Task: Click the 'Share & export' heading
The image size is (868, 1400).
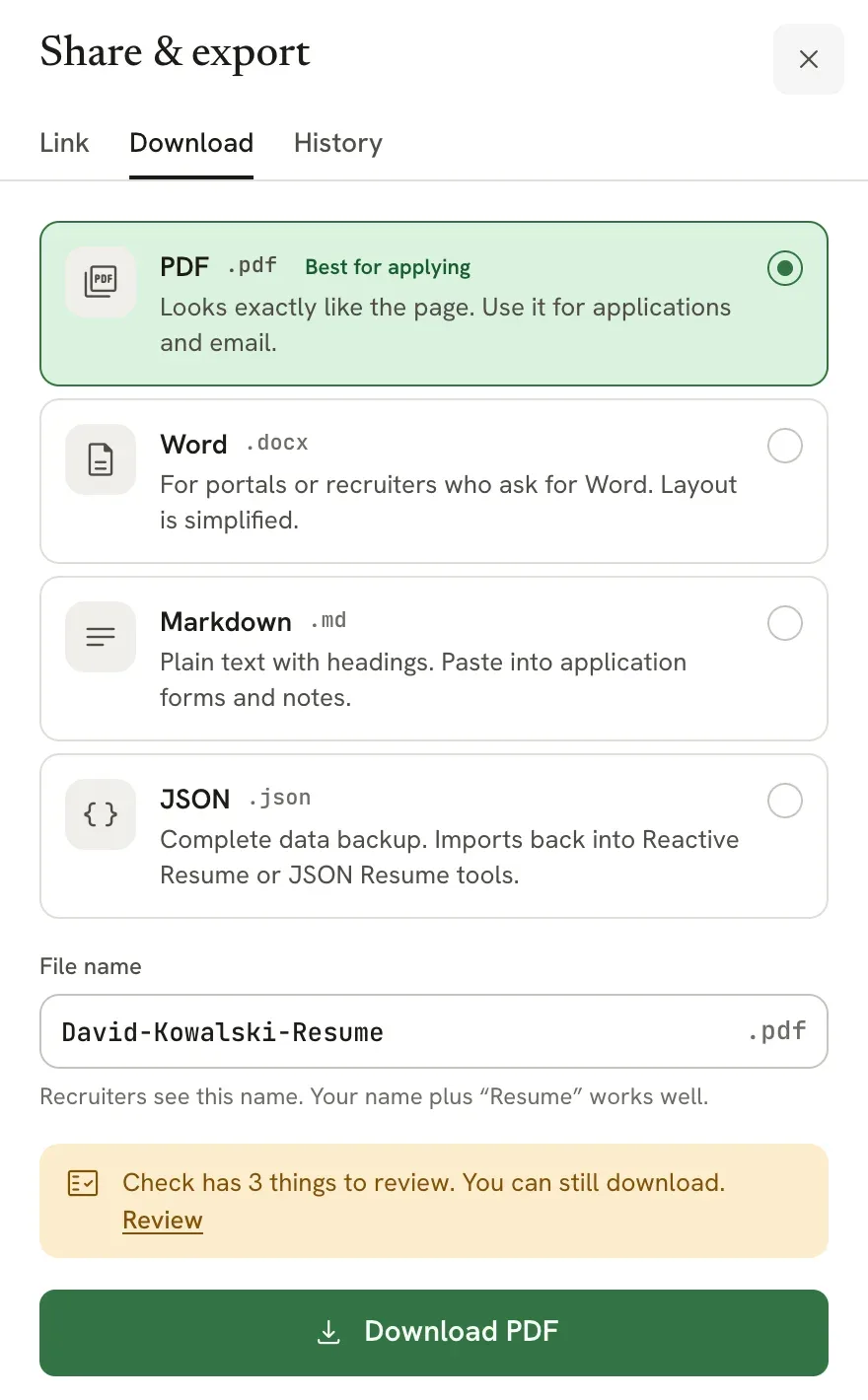Action: click(x=176, y=52)
